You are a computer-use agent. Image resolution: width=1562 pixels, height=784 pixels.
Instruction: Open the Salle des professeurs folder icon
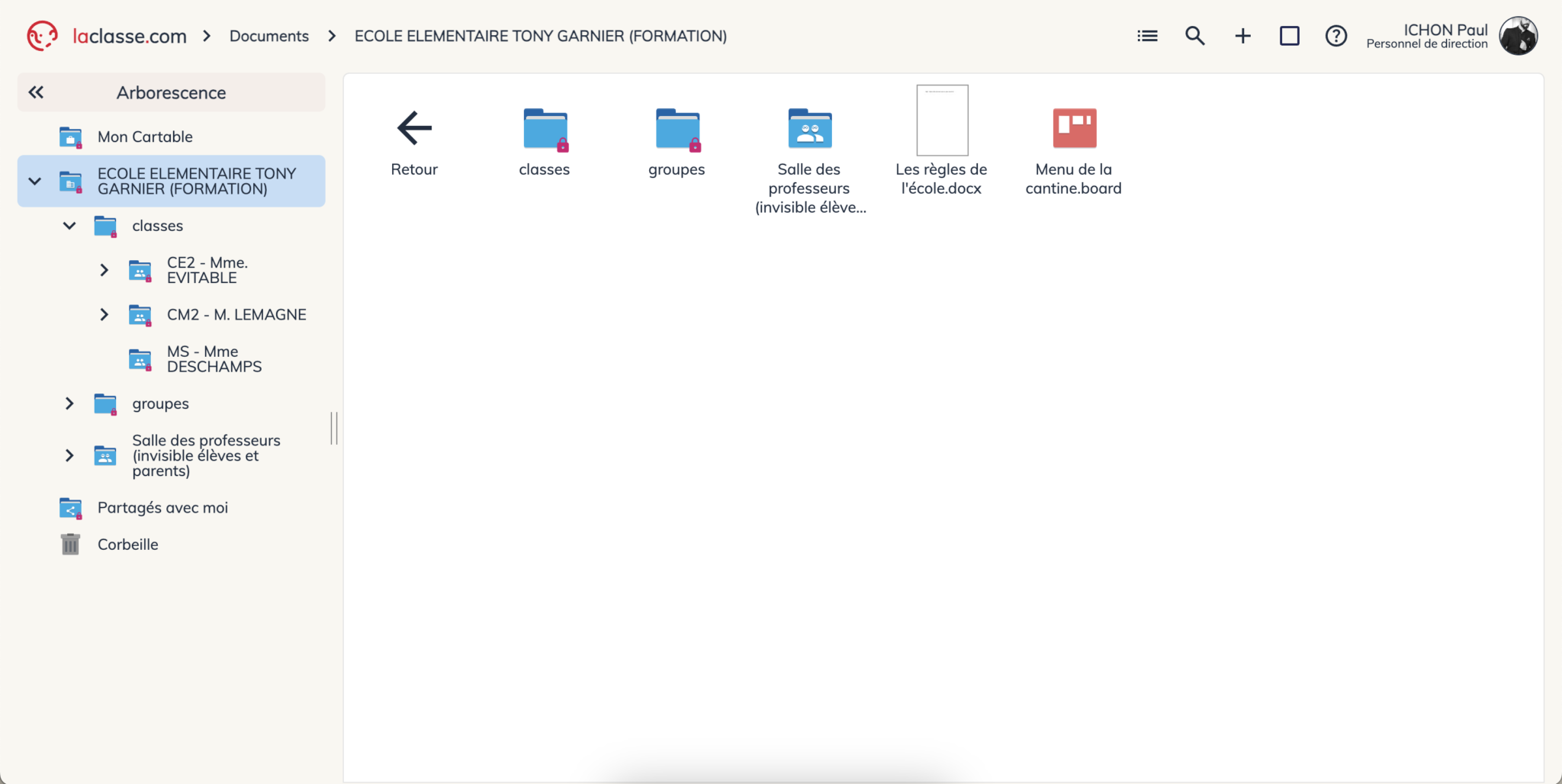[x=809, y=128]
